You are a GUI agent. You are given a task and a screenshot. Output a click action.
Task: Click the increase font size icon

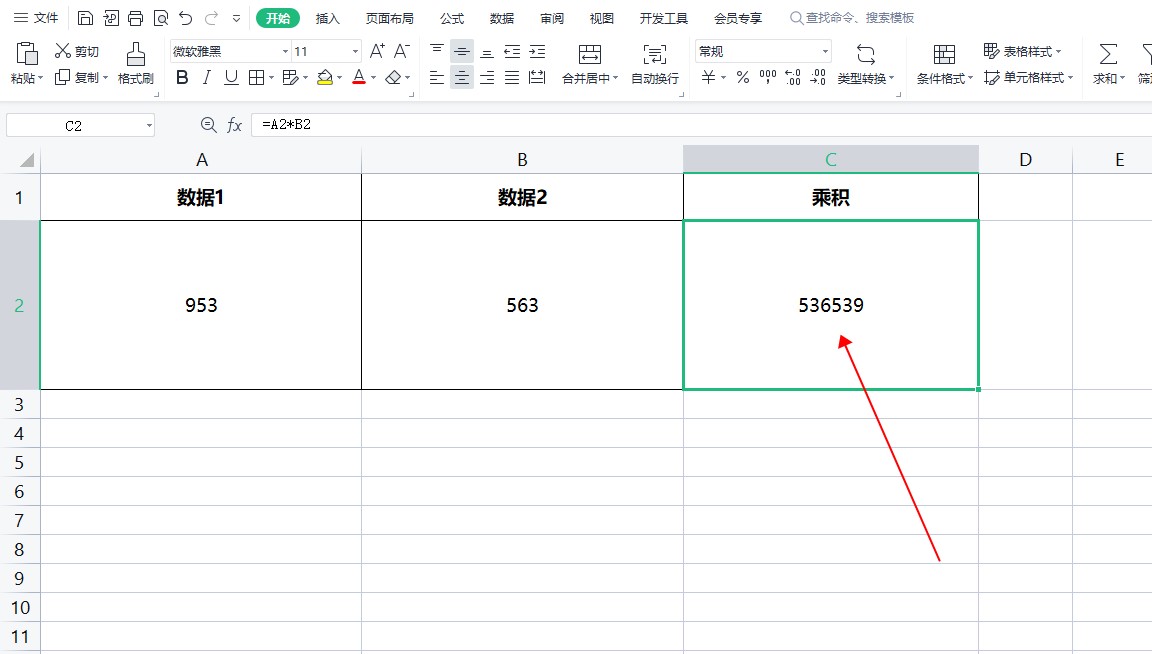click(x=377, y=51)
